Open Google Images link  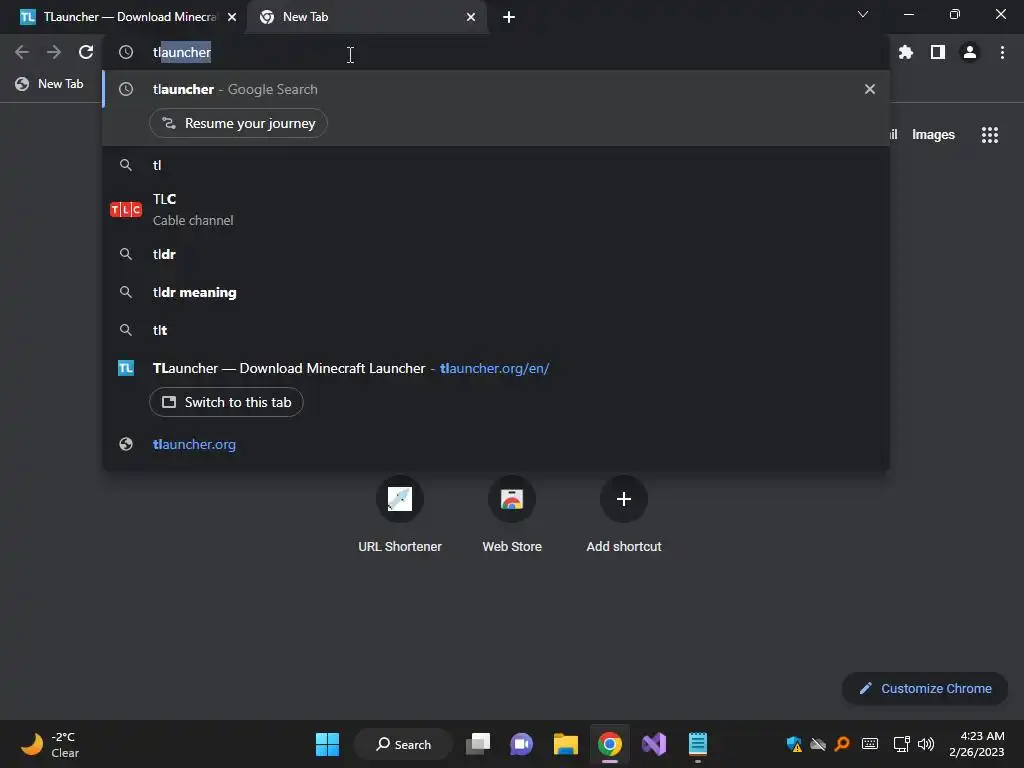click(933, 135)
